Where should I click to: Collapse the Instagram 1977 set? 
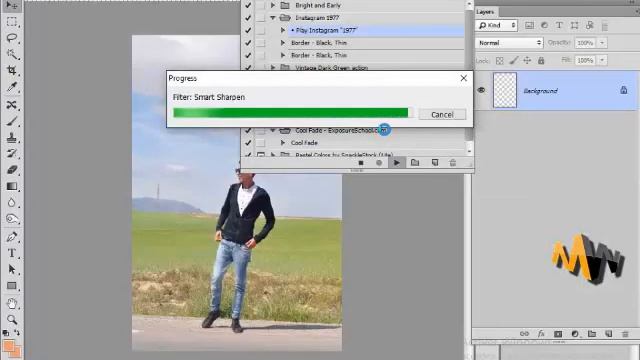(x=273, y=18)
